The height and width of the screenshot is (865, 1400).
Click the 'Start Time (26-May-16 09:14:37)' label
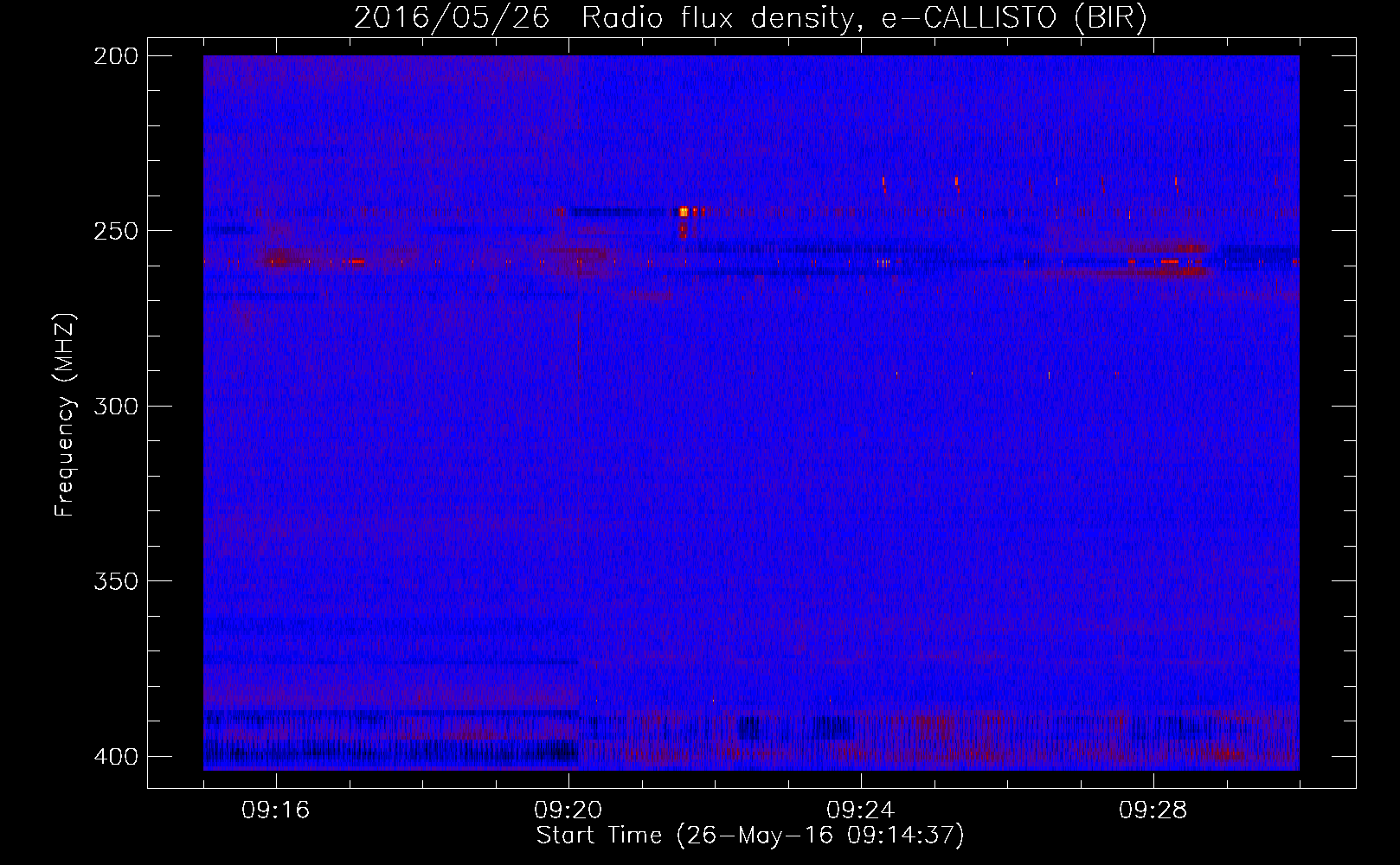[750, 836]
